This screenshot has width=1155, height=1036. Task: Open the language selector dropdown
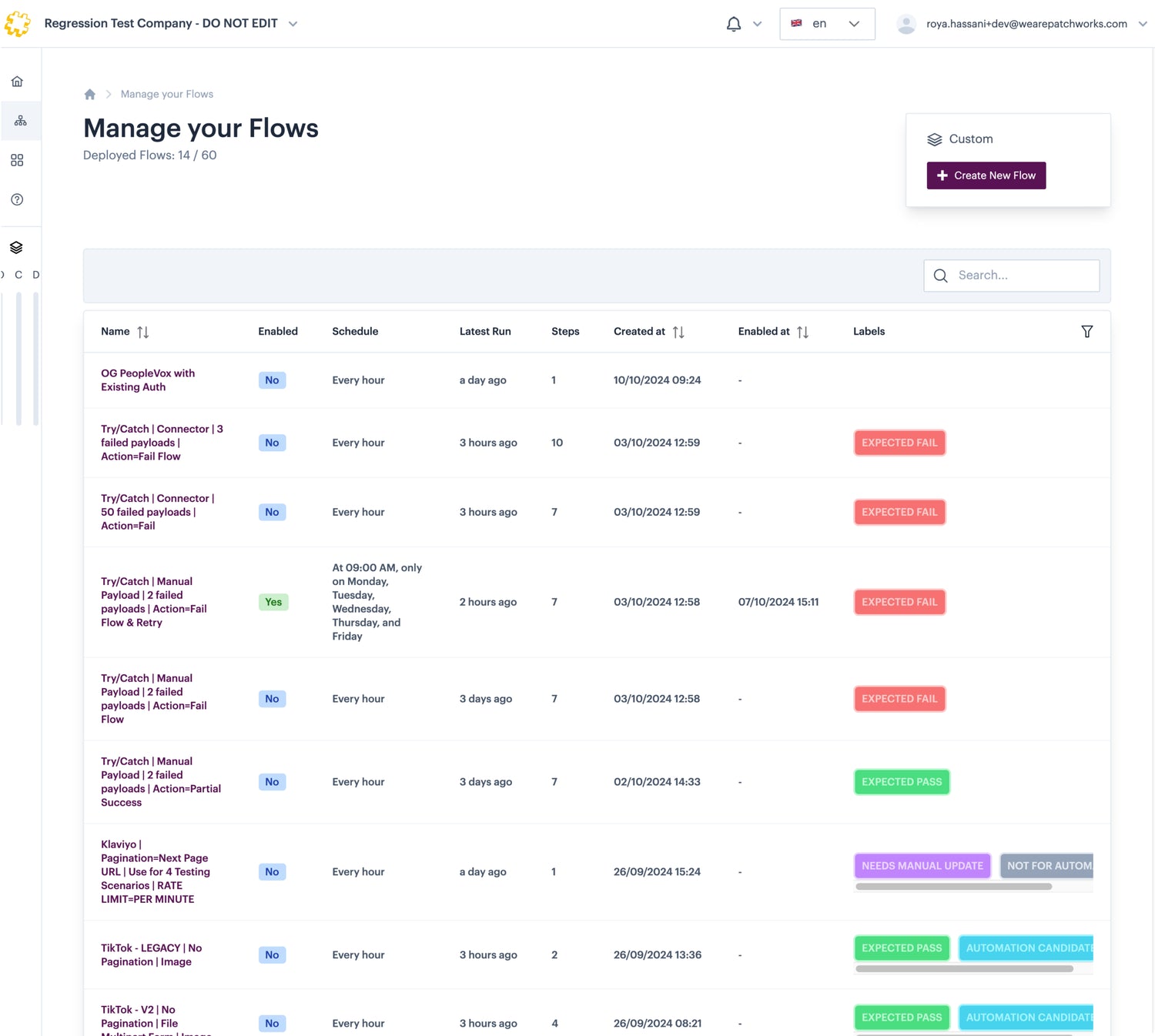click(827, 24)
